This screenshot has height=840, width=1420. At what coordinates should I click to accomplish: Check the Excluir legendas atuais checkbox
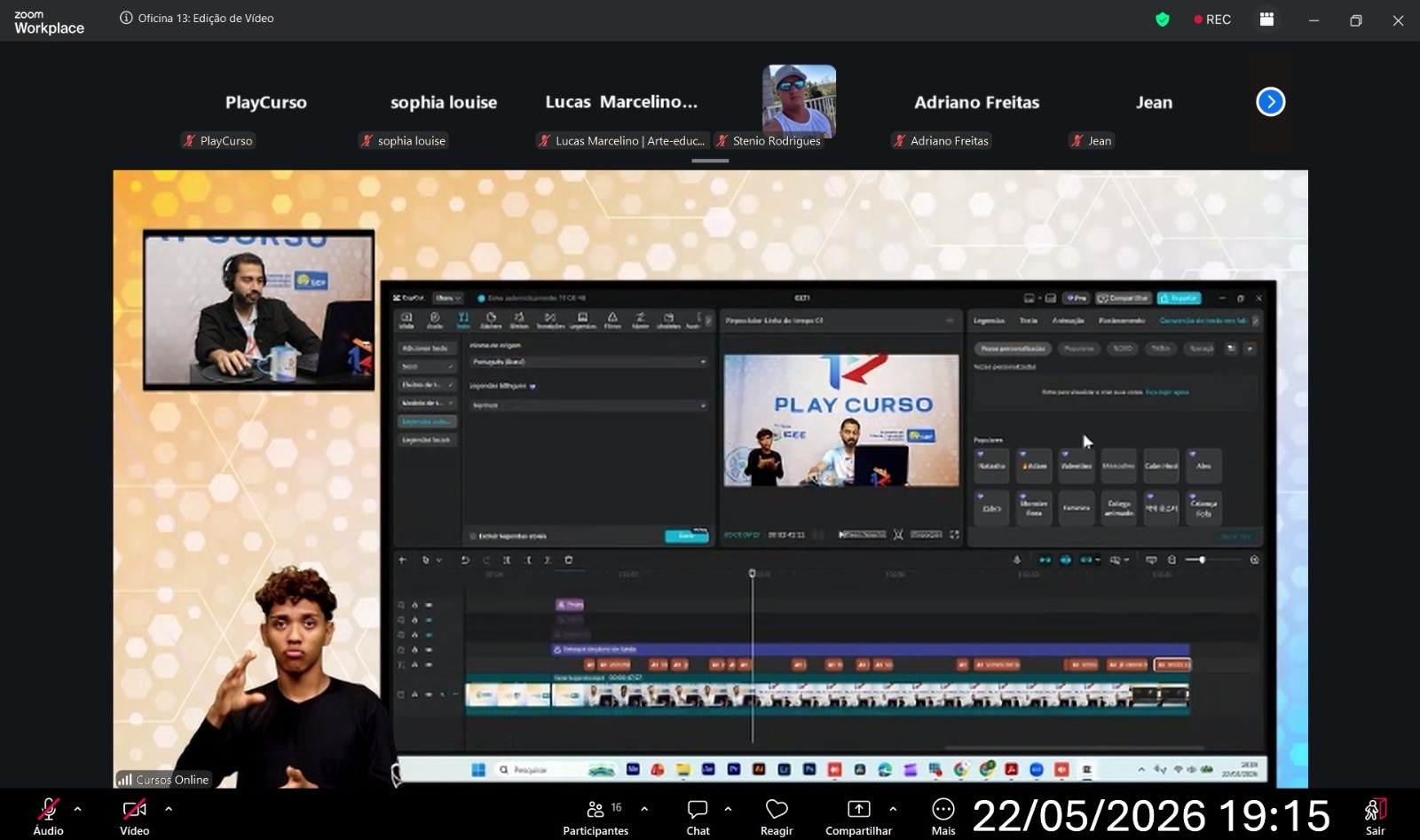click(x=473, y=536)
